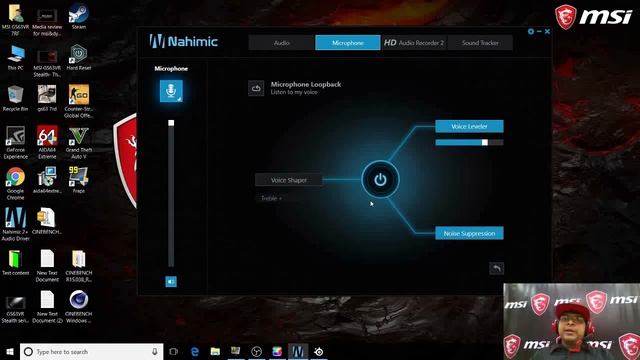The width and height of the screenshot is (640, 360).
Task: Toggle the Voice Leveler effect
Action: point(469,127)
